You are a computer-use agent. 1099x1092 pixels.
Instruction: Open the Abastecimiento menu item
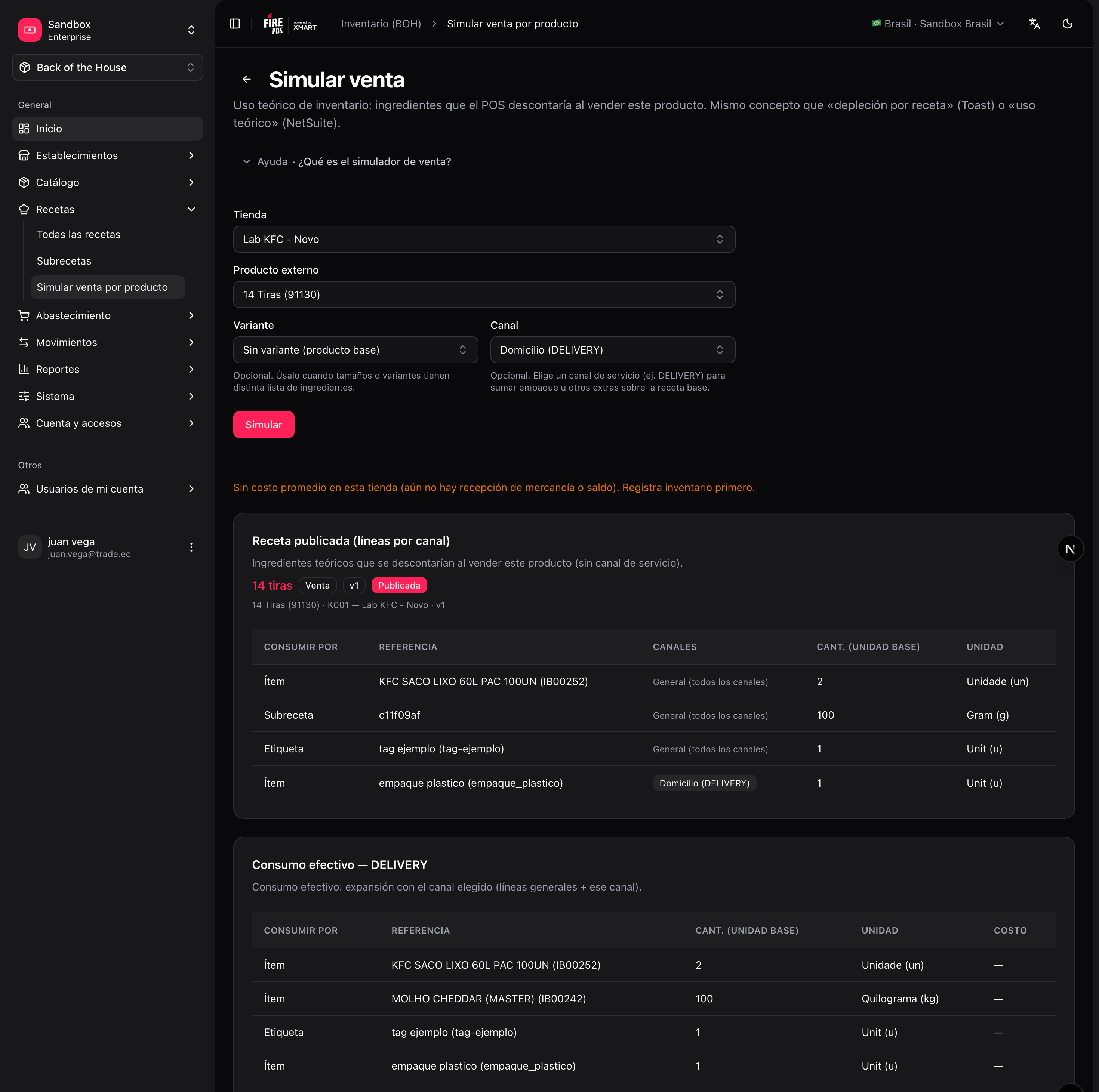click(x=108, y=315)
